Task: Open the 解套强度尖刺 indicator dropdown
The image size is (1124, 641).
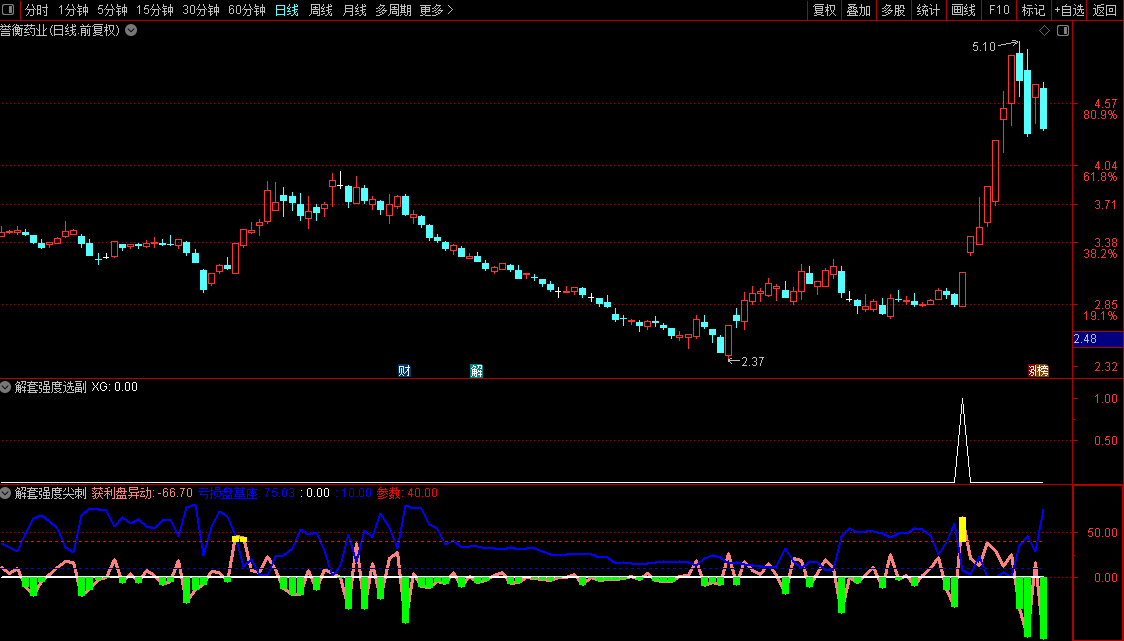Action: 6,493
